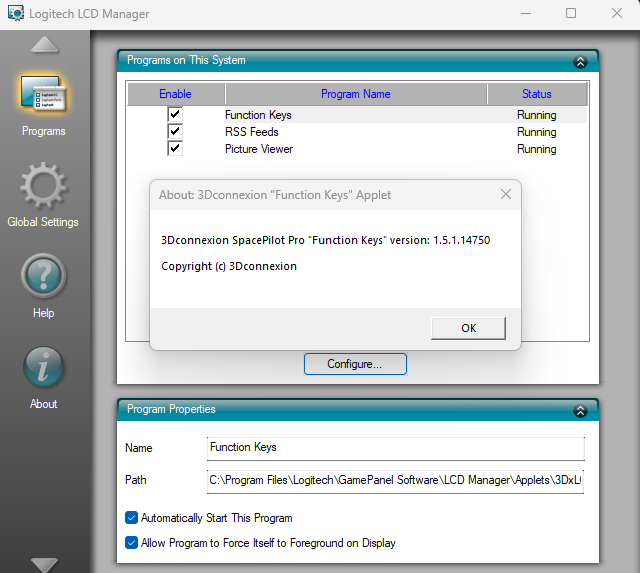This screenshot has height=573, width=640.
Task: Toggle the Picture Viewer enable checkbox
Action: coord(175,148)
